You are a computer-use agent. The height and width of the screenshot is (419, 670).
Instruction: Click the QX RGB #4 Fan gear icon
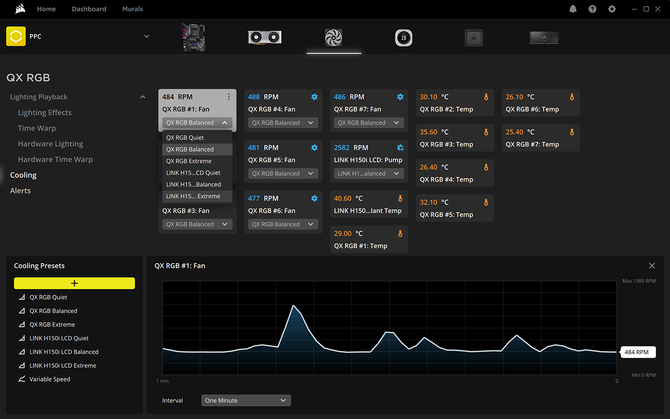(314, 97)
